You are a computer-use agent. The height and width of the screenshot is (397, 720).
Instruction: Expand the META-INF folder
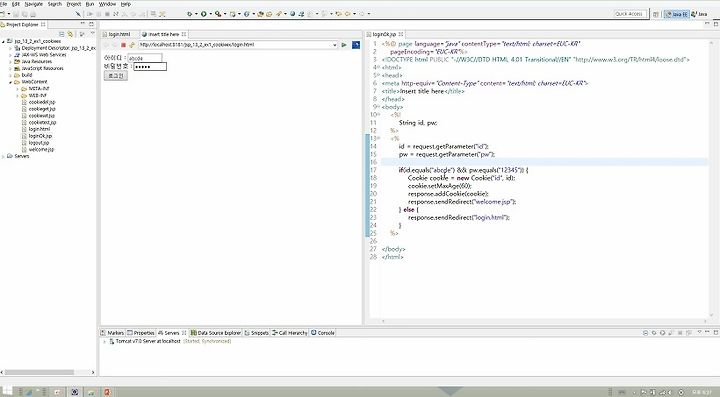click(17, 89)
